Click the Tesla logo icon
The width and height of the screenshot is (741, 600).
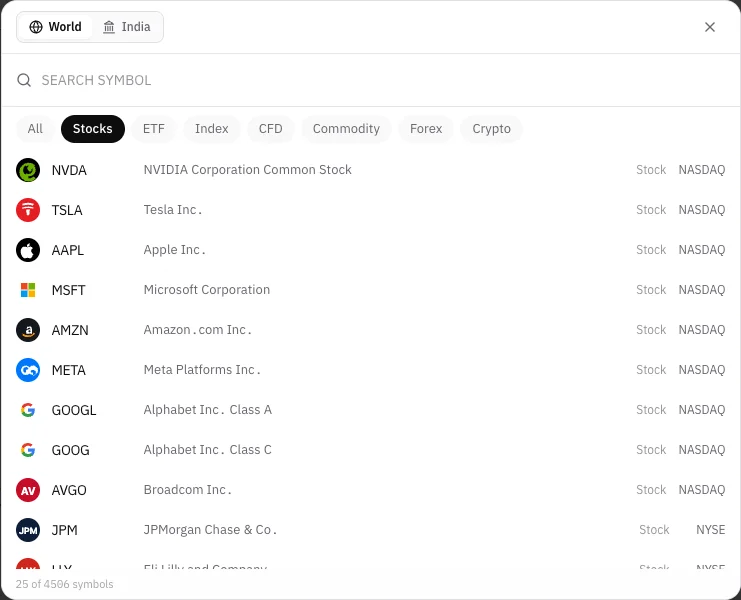[28, 210]
